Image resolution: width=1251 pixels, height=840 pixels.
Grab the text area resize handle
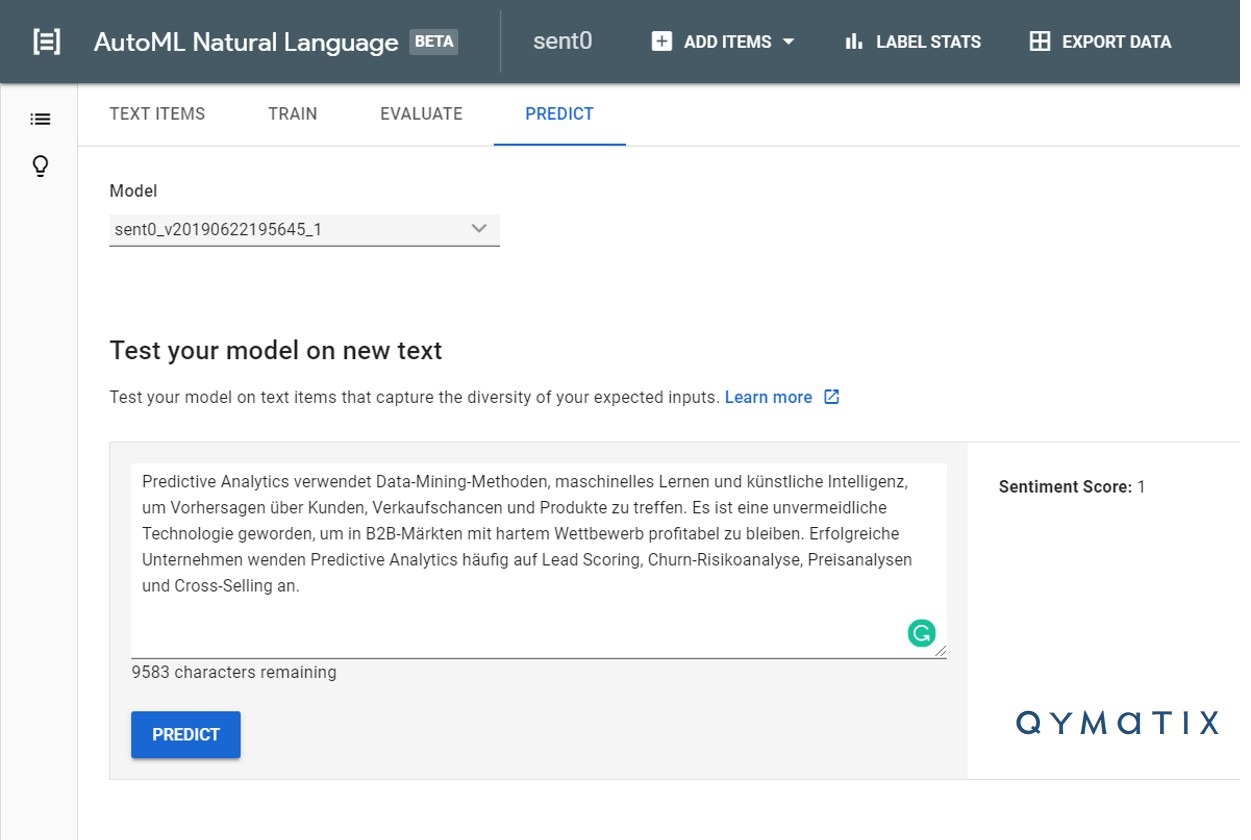point(940,651)
